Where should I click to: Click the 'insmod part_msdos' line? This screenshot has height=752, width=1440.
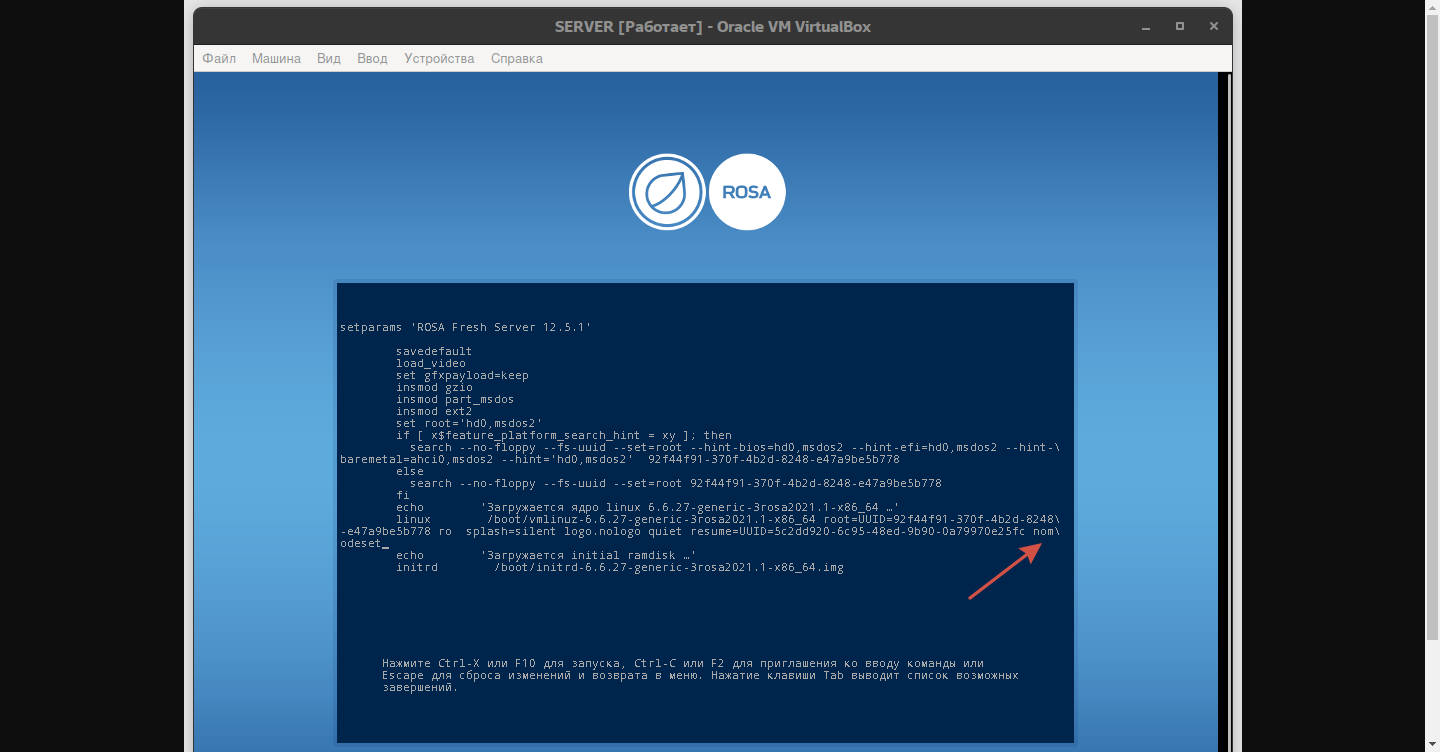click(455, 399)
